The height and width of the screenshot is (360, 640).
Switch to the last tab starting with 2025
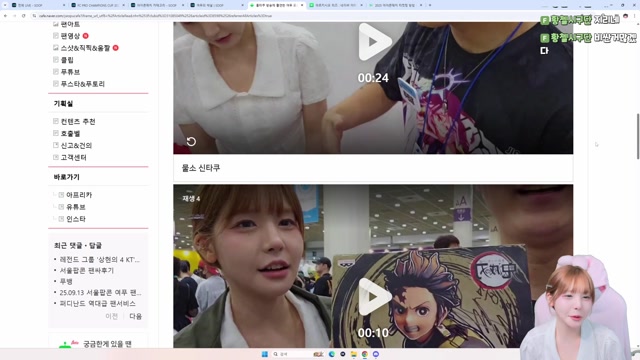395,5
